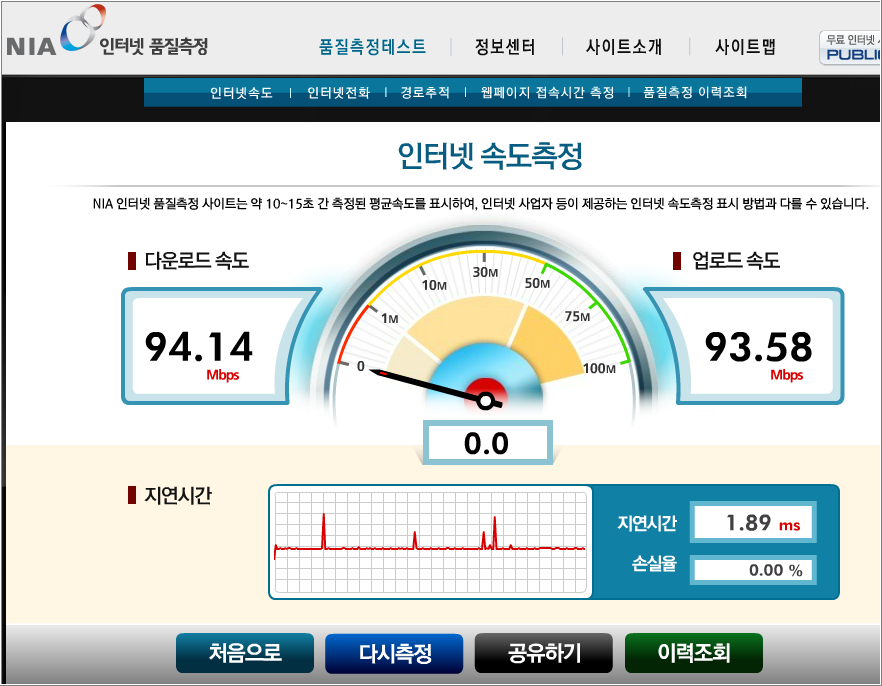Viewport: 882px width, 686px height.
Task: Open the 사이트맵 menu
Action: point(745,46)
